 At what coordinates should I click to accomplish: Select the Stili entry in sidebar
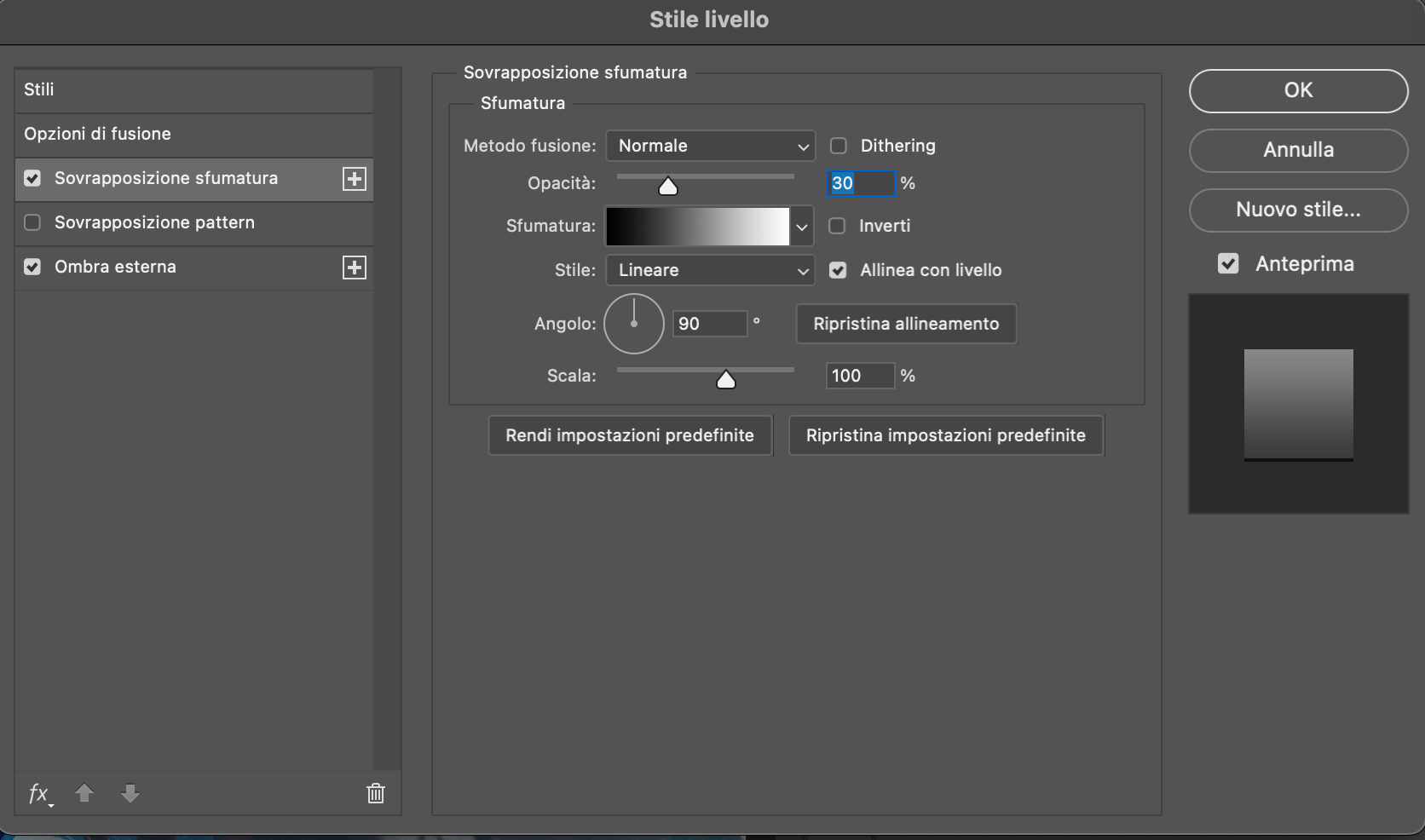coord(194,89)
